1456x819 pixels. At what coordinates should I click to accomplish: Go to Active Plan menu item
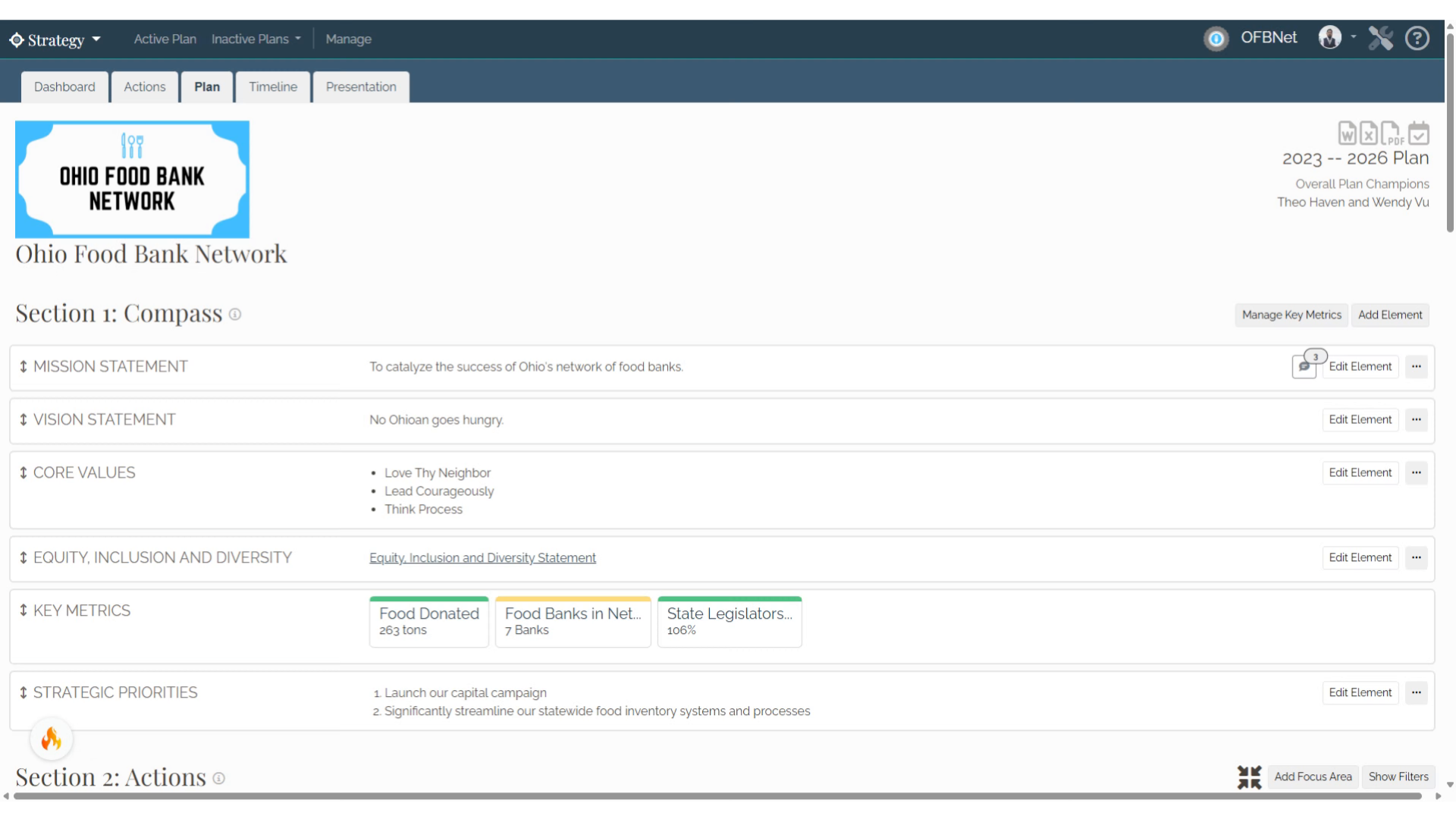165,39
